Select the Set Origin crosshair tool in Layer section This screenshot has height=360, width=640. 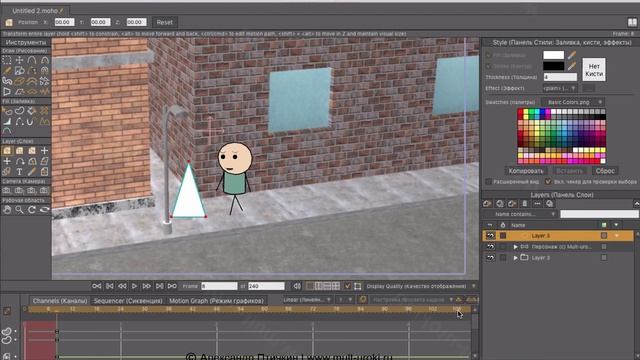coord(7,161)
